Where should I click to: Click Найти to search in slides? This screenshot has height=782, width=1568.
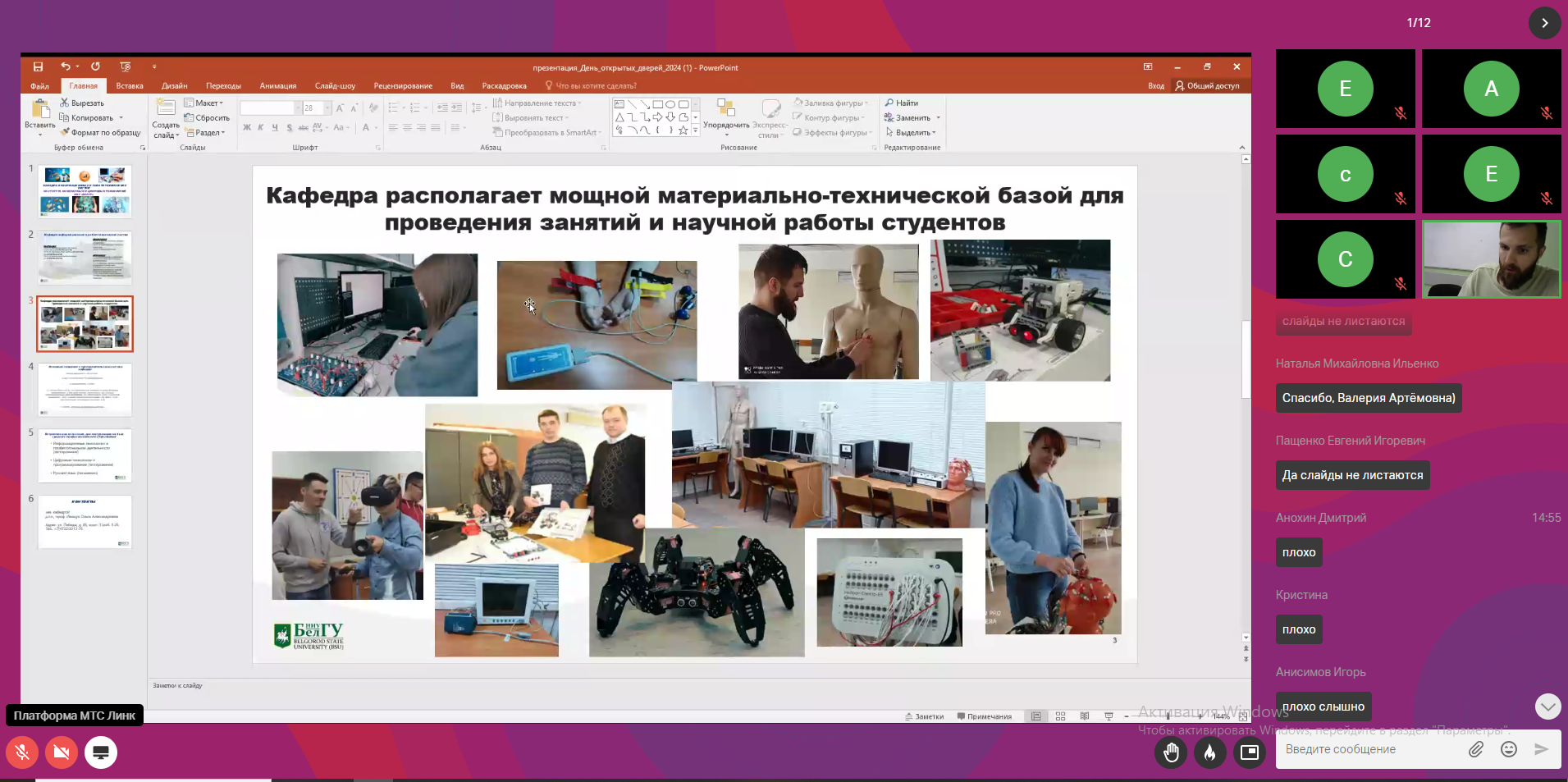click(901, 103)
